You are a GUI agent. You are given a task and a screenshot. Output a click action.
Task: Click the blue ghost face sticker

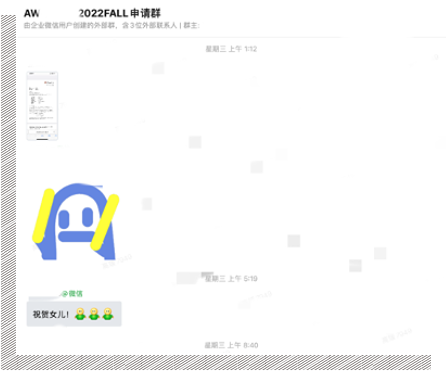[x=76, y=221]
